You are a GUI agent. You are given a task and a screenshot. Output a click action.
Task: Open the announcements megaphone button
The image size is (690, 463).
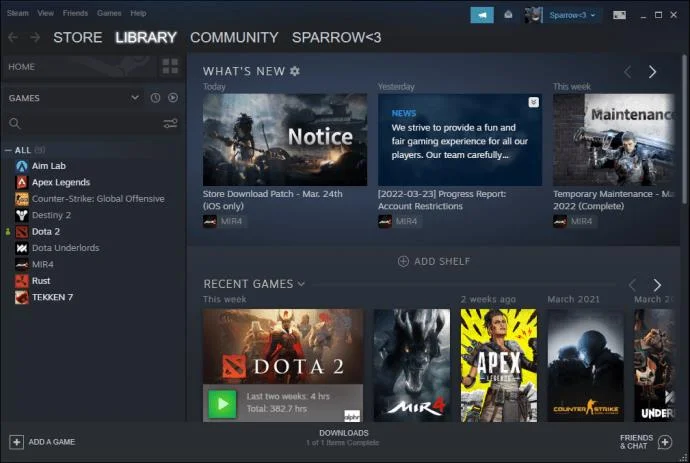[482, 15]
